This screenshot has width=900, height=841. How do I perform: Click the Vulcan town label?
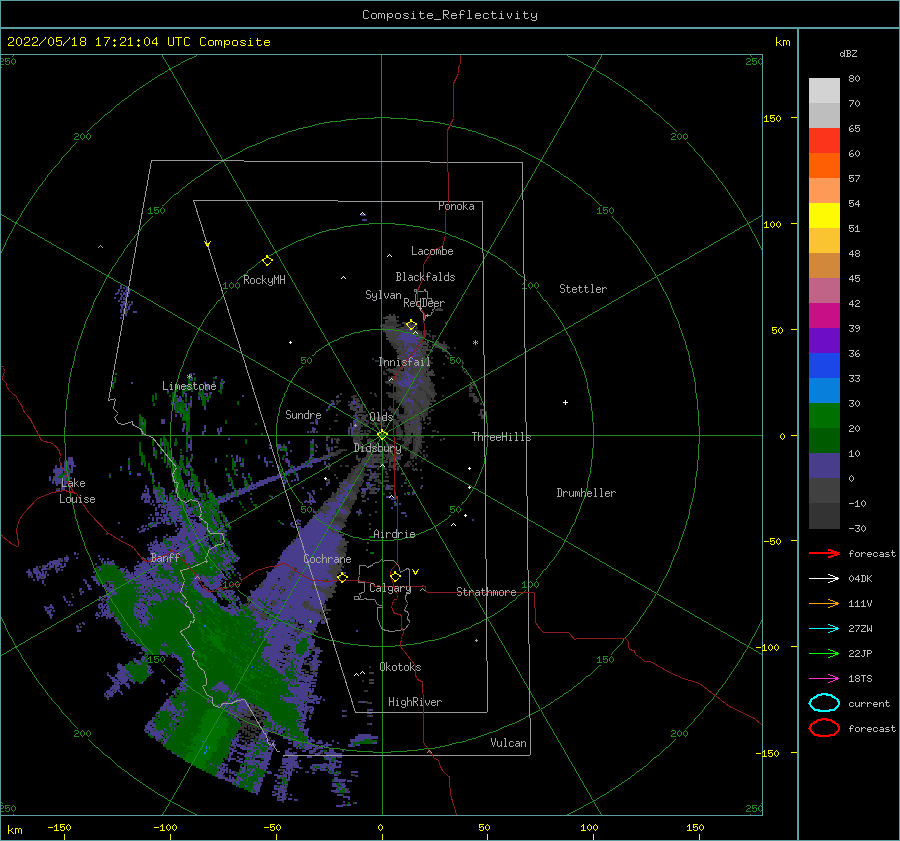tap(509, 743)
